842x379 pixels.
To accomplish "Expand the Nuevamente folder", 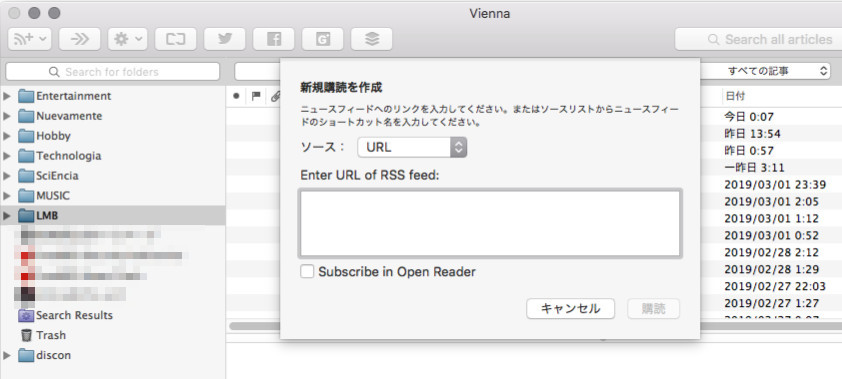I will [x=7, y=116].
